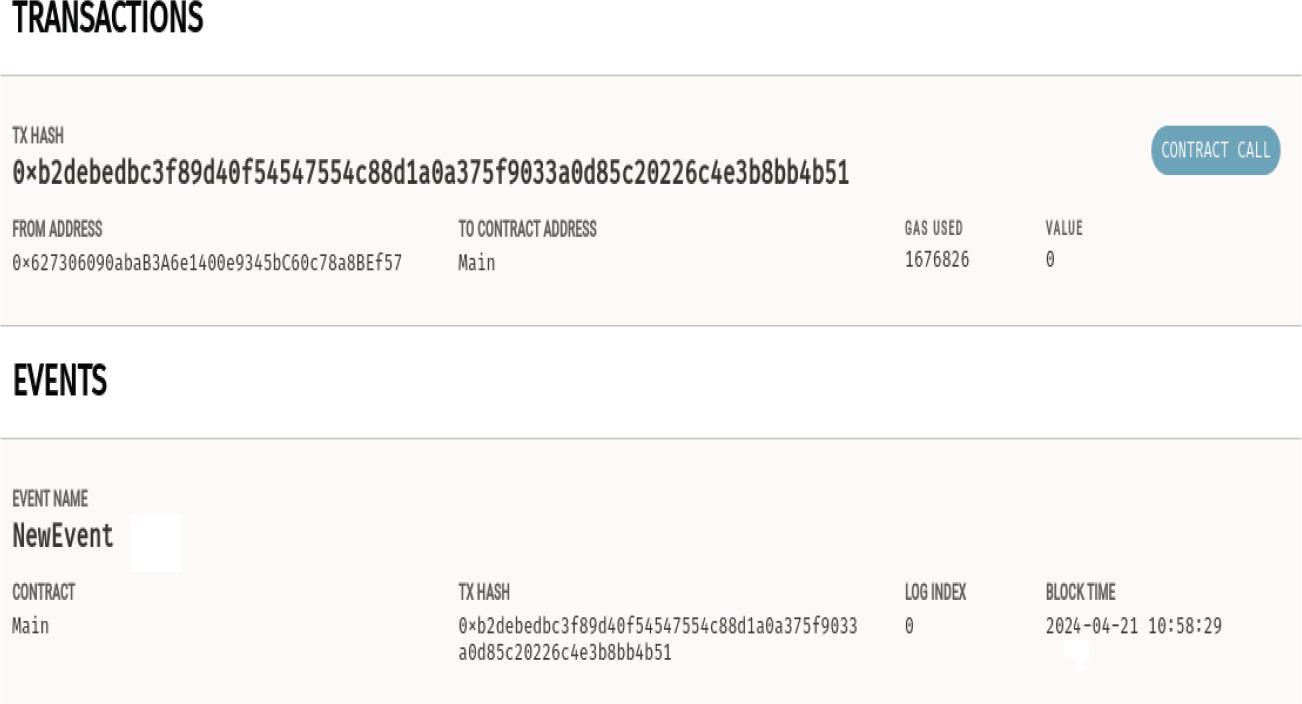The height and width of the screenshot is (704, 1302).
Task: Click the gas used value 1676826
Action: (936, 260)
